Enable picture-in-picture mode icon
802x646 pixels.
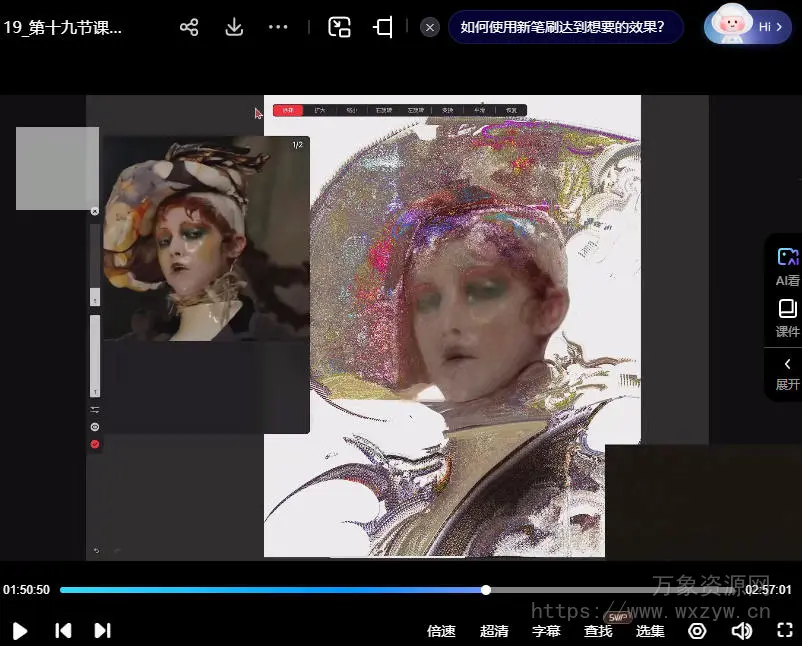(x=340, y=27)
